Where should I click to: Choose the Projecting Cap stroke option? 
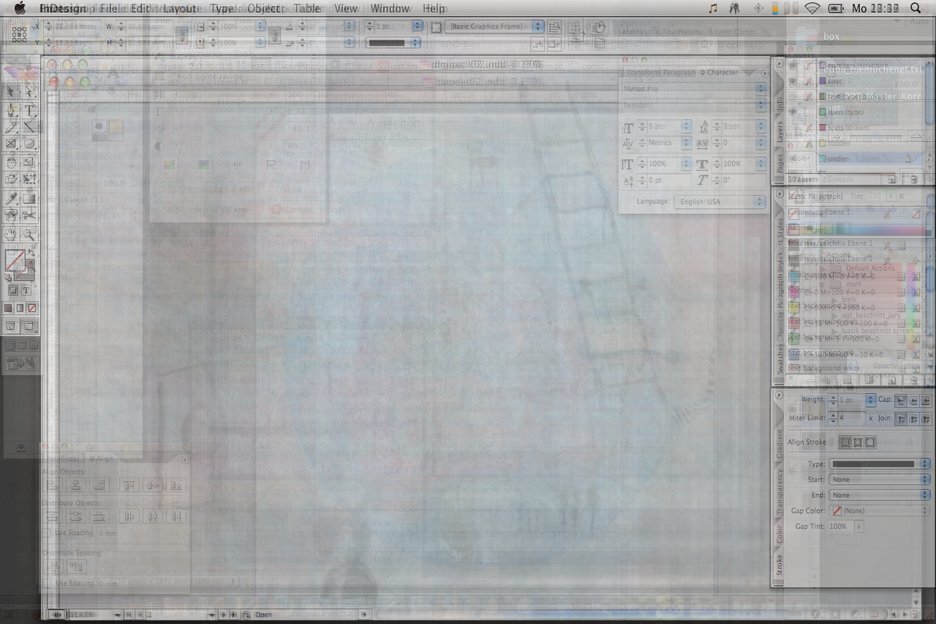click(926, 400)
